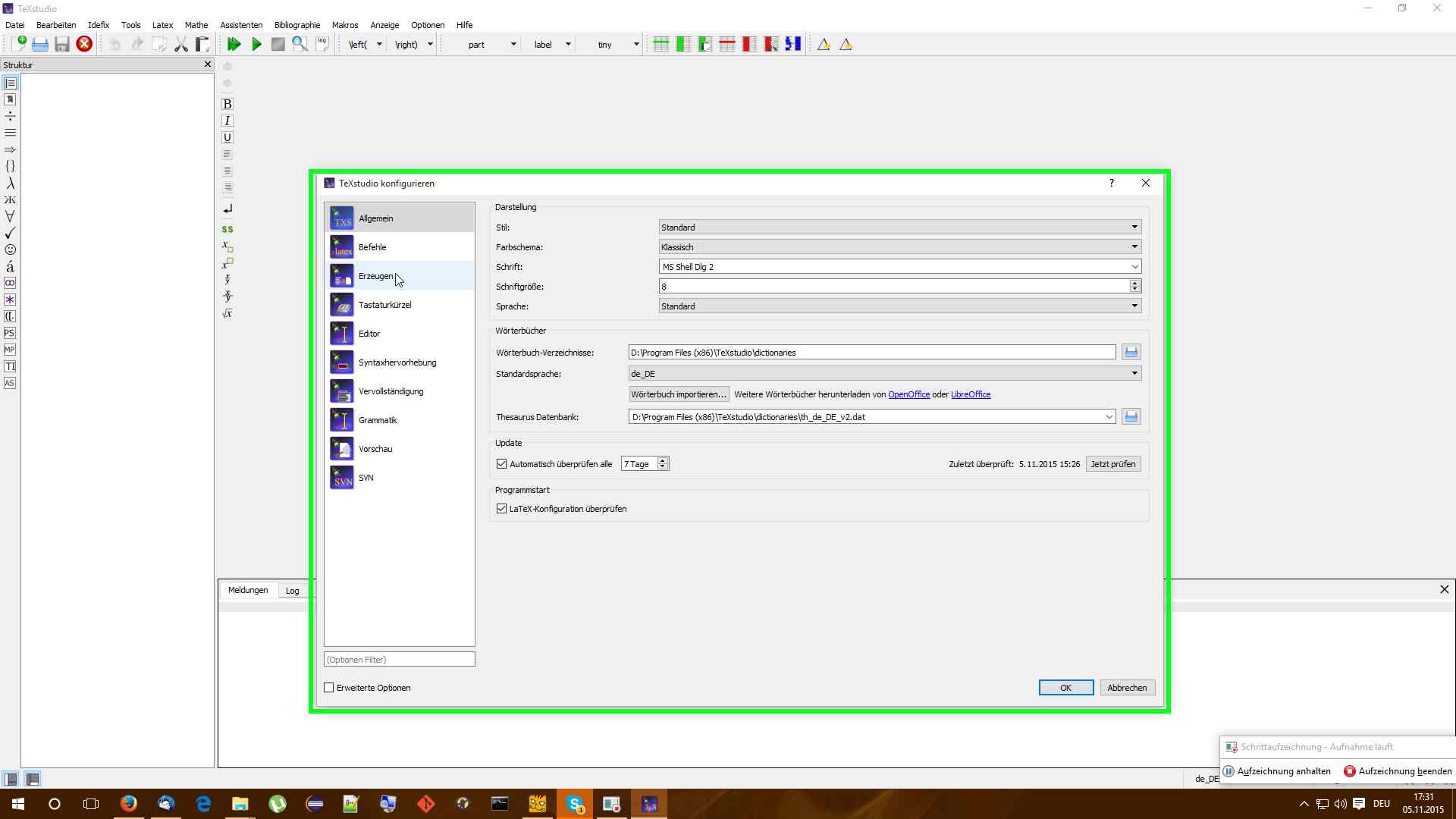This screenshot has width=1456, height=819.
Task: Click the OK button
Action: coord(1065,688)
